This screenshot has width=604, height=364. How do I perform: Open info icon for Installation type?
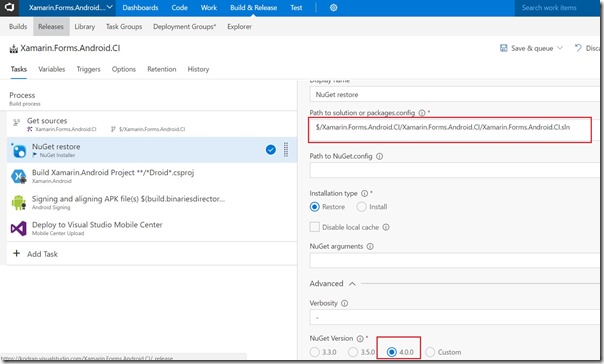[364, 193]
